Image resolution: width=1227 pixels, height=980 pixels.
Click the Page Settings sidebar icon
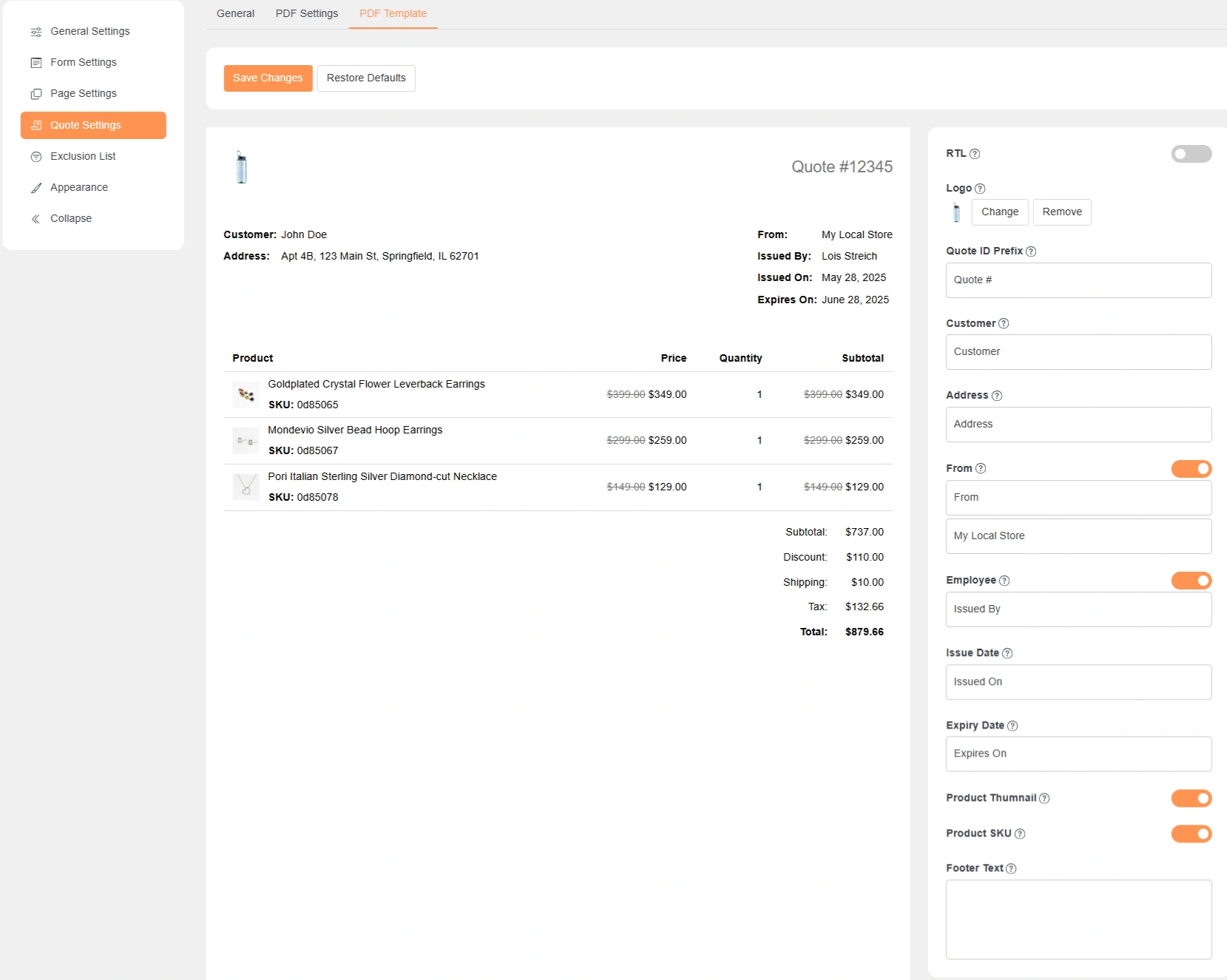[x=36, y=94]
